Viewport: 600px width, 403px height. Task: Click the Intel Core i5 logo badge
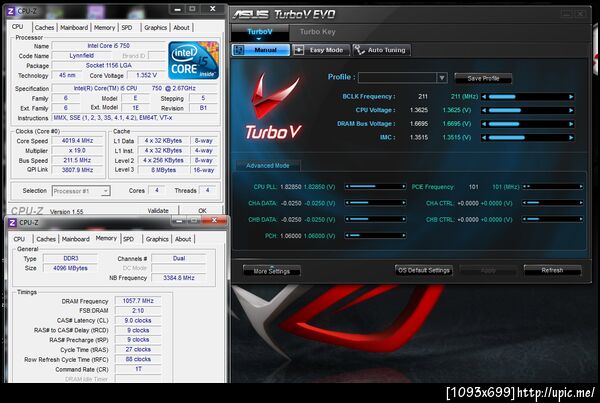point(194,60)
